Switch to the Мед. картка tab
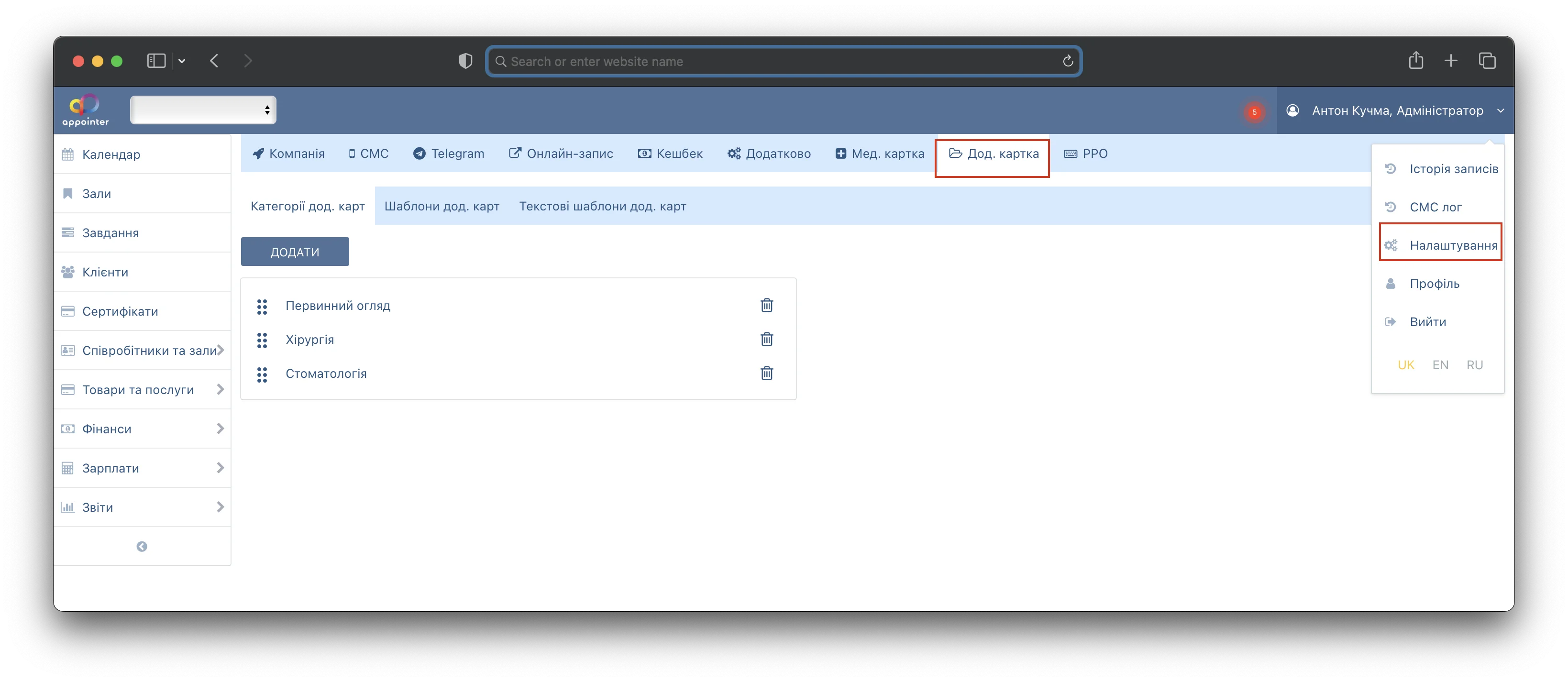Screen dimensions: 1568x682 (x=880, y=154)
